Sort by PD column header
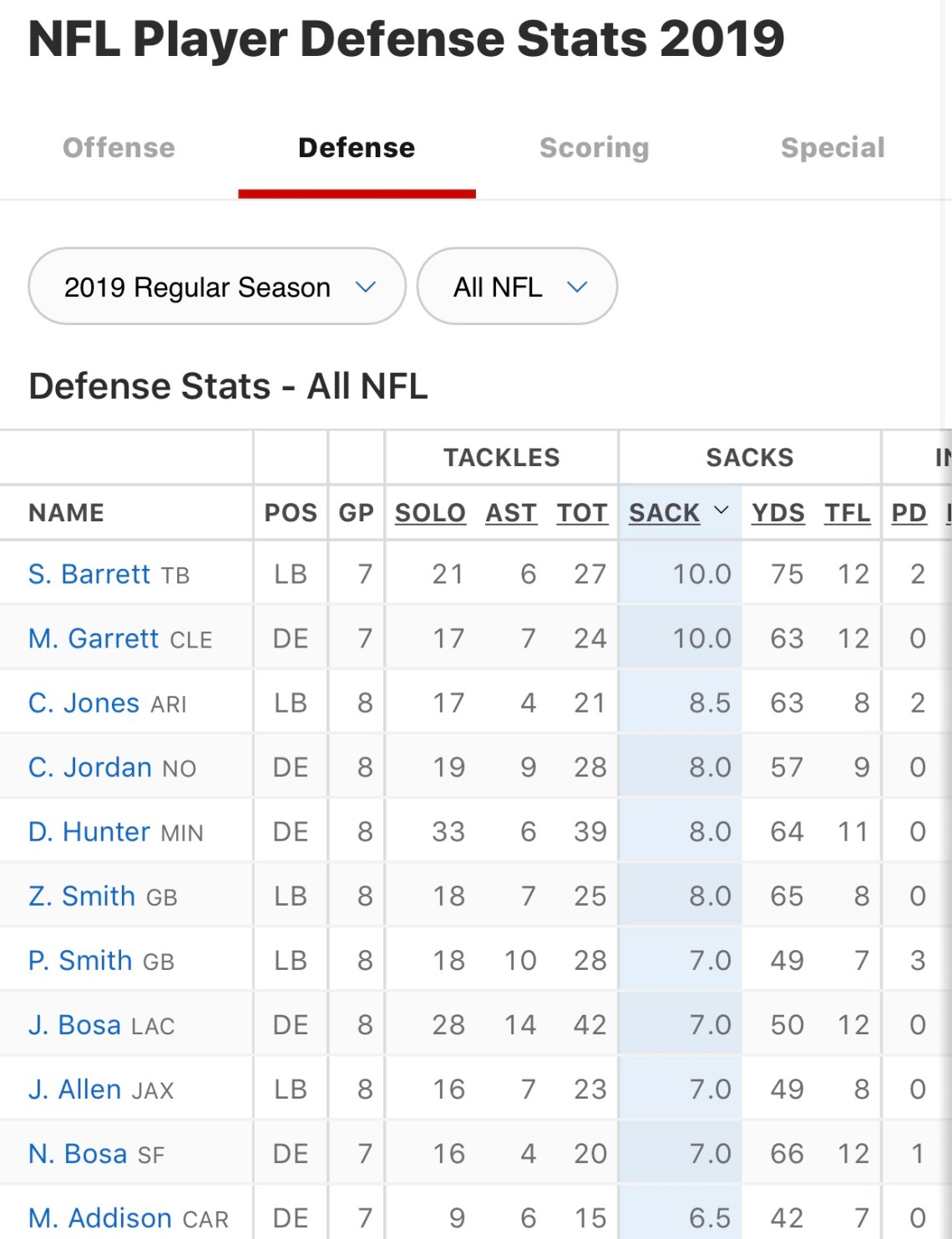 [909, 512]
